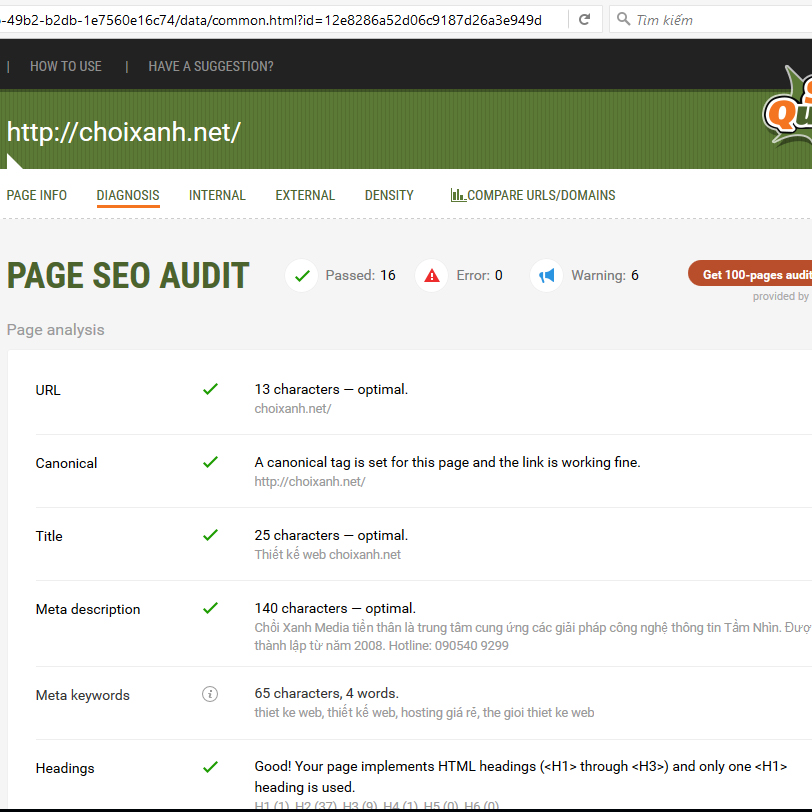The width and height of the screenshot is (812, 812).
Task: Click the title 'Thiết kế web choixanh.net'
Action: click(327, 555)
